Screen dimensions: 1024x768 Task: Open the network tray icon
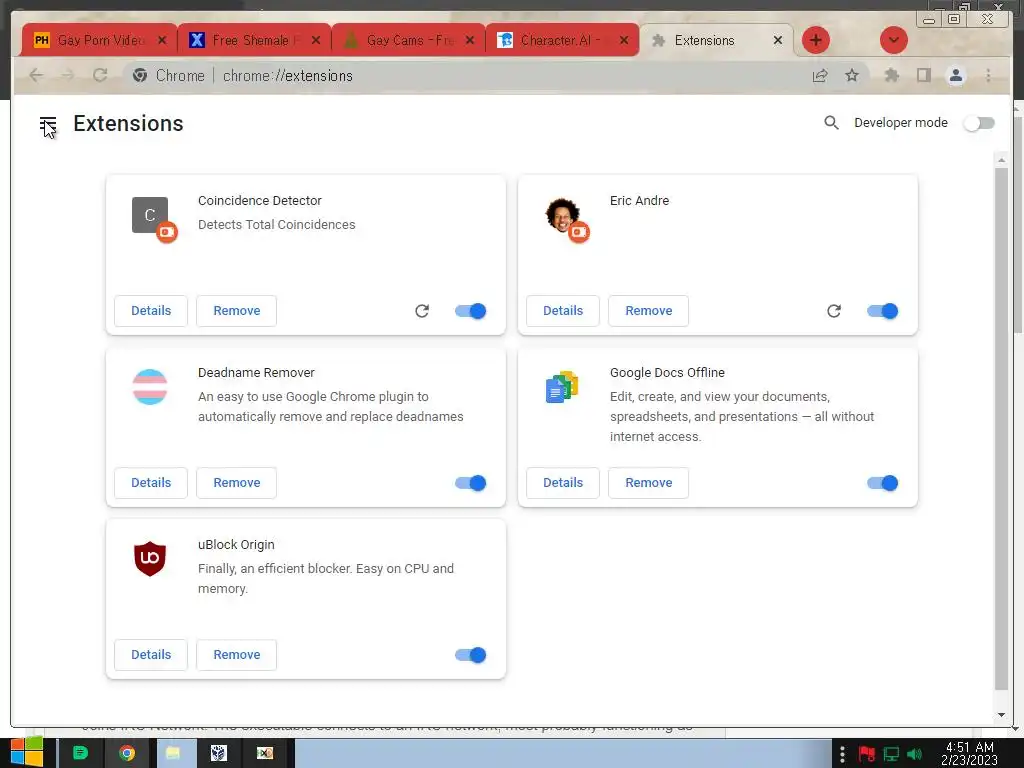tap(891, 754)
